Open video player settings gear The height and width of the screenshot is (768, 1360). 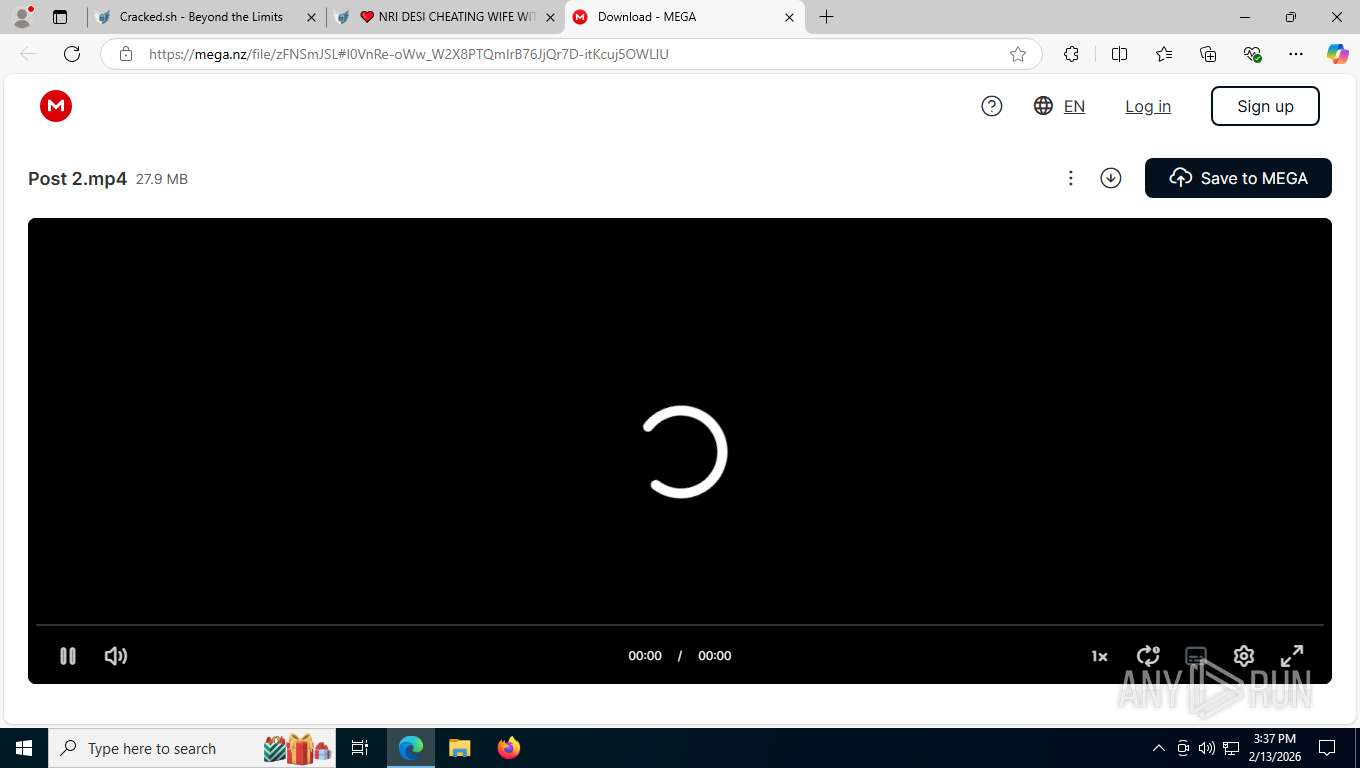point(1244,656)
